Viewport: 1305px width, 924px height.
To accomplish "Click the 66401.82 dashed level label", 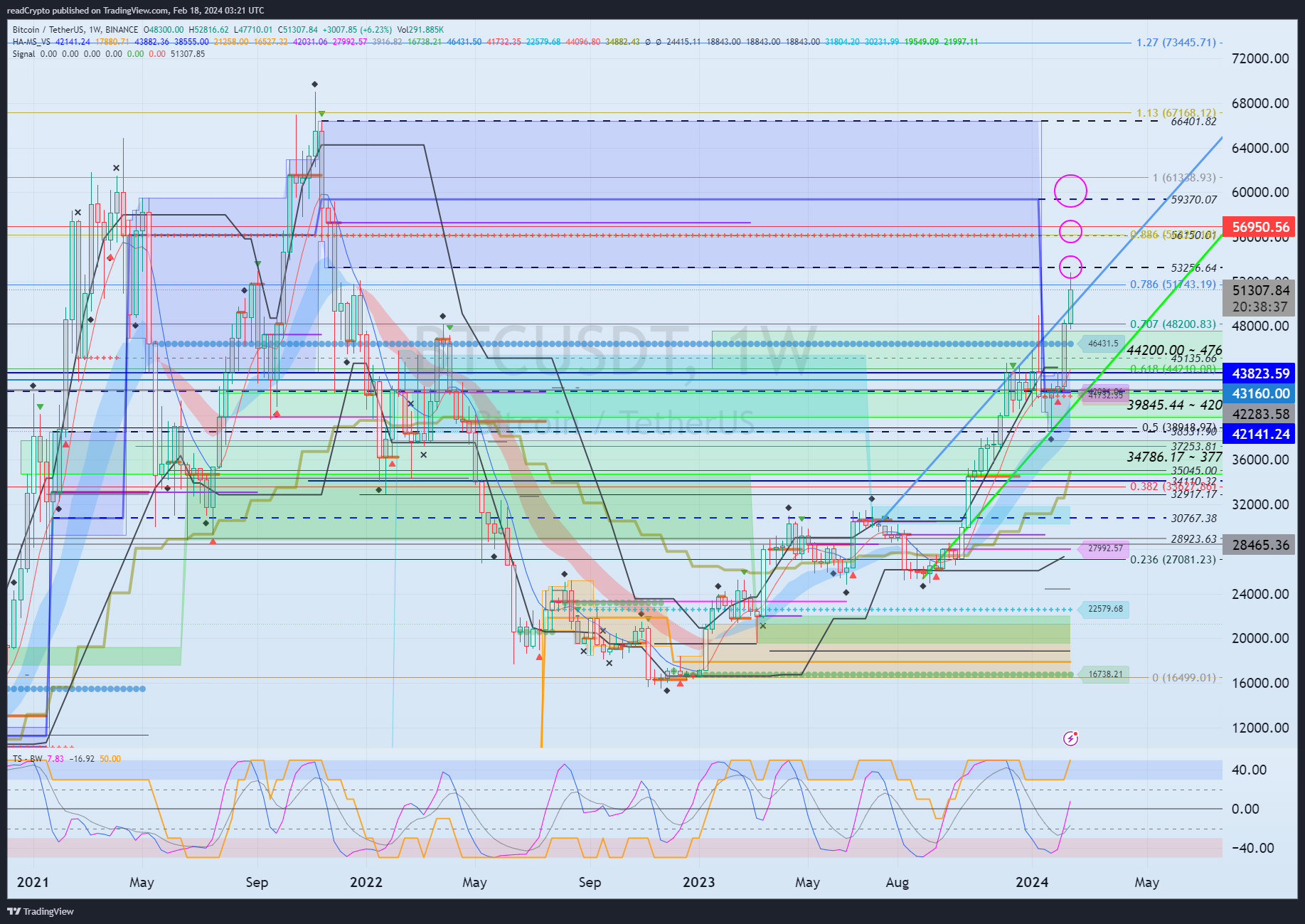I will 1194,122.
